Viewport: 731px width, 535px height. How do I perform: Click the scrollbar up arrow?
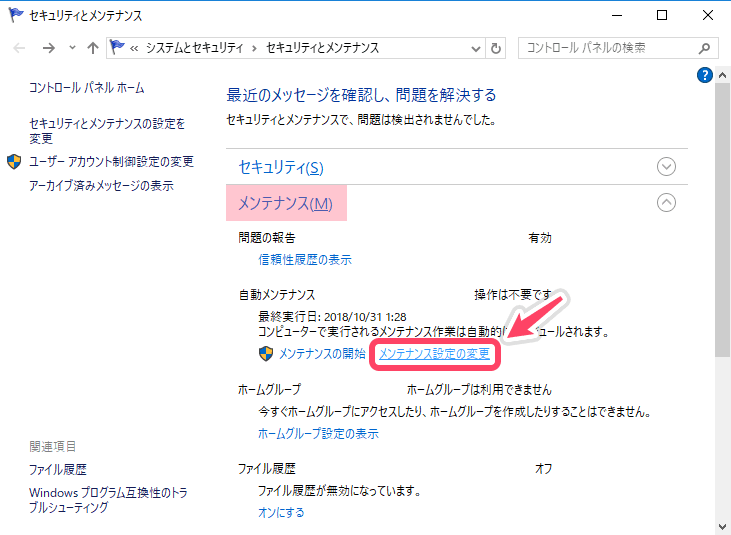click(723, 75)
